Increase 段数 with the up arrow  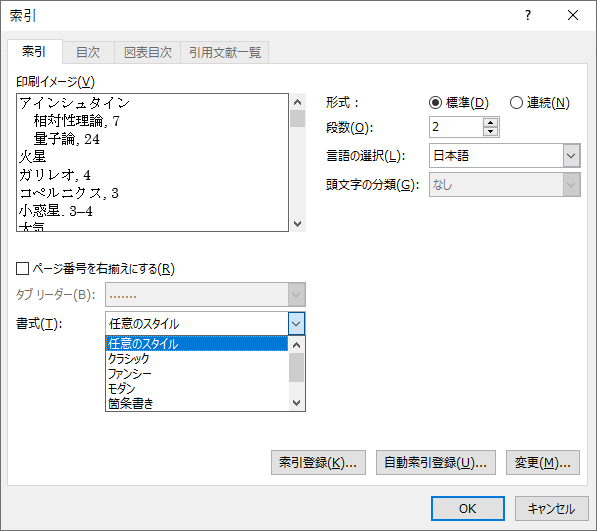coord(490,123)
